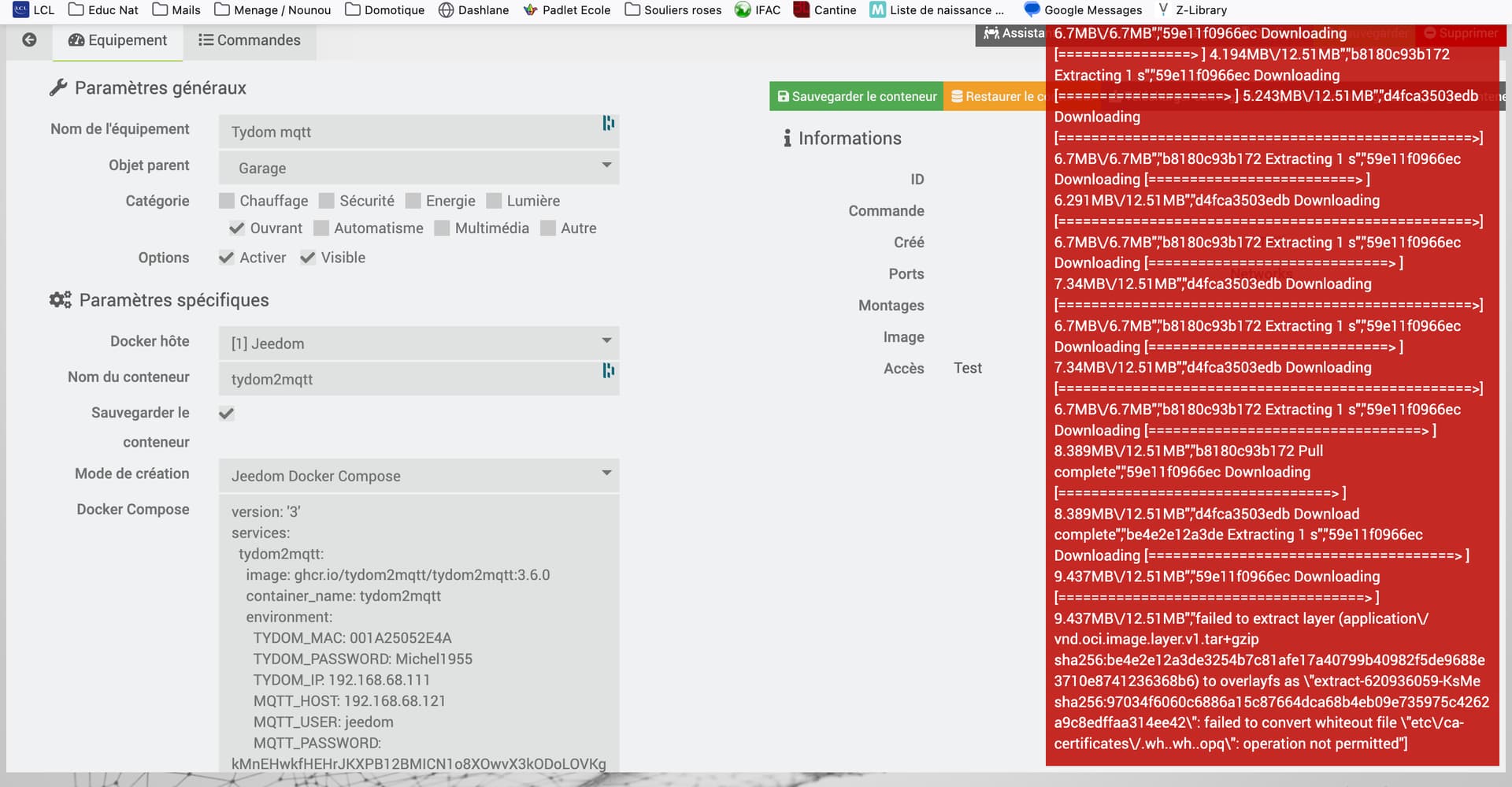Uncheck the Activer option
This screenshot has height=787, width=1512.
pos(227,258)
